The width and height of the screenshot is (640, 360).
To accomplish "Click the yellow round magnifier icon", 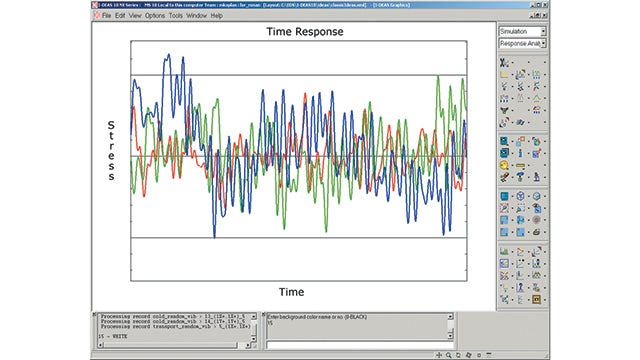I will tap(504, 165).
